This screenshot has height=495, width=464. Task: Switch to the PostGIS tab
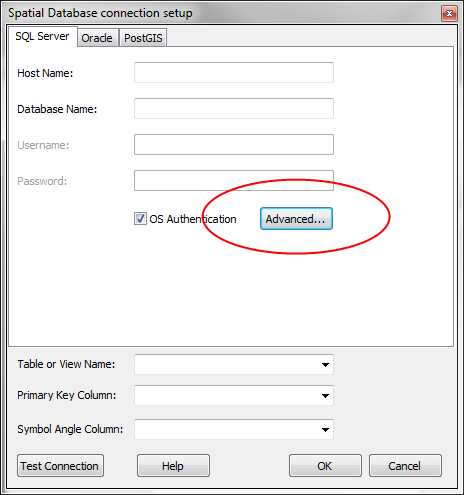coord(143,38)
